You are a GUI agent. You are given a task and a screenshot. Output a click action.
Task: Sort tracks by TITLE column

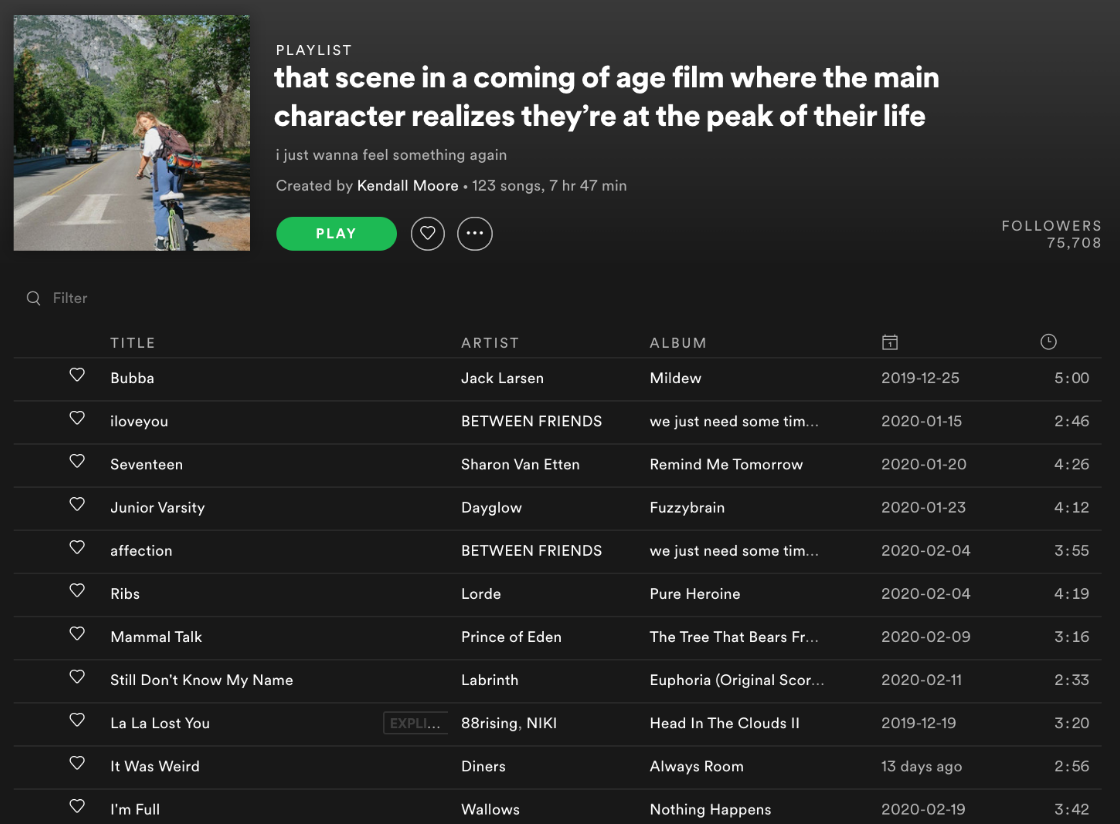pos(133,343)
